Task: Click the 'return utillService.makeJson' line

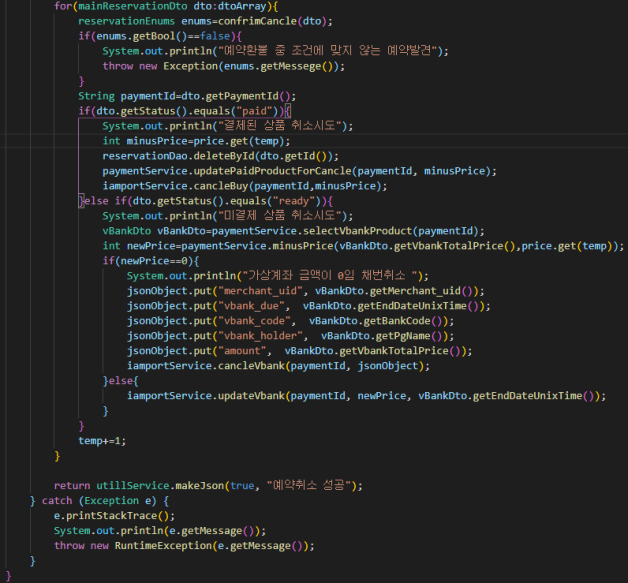Action: coord(208,486)
